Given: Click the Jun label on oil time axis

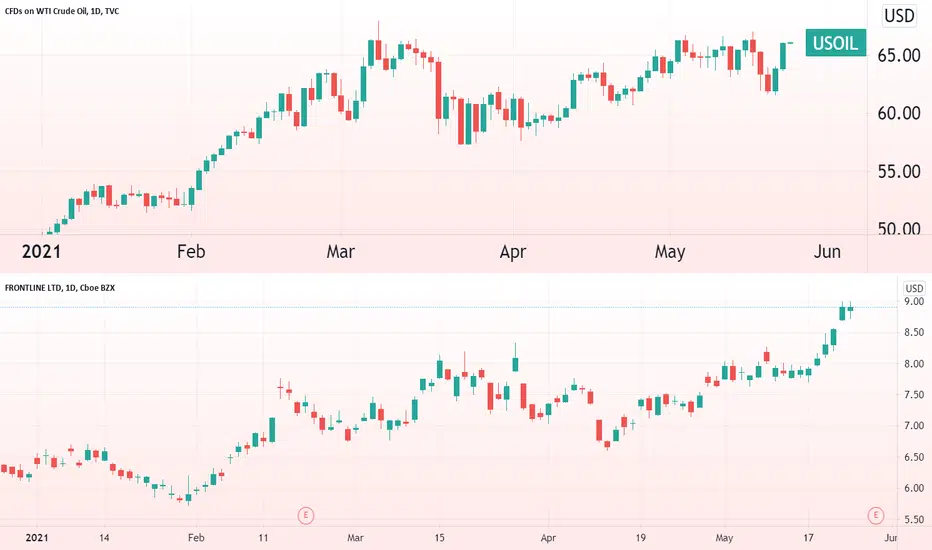Looking at the screenshot, I should coord(827,252).
